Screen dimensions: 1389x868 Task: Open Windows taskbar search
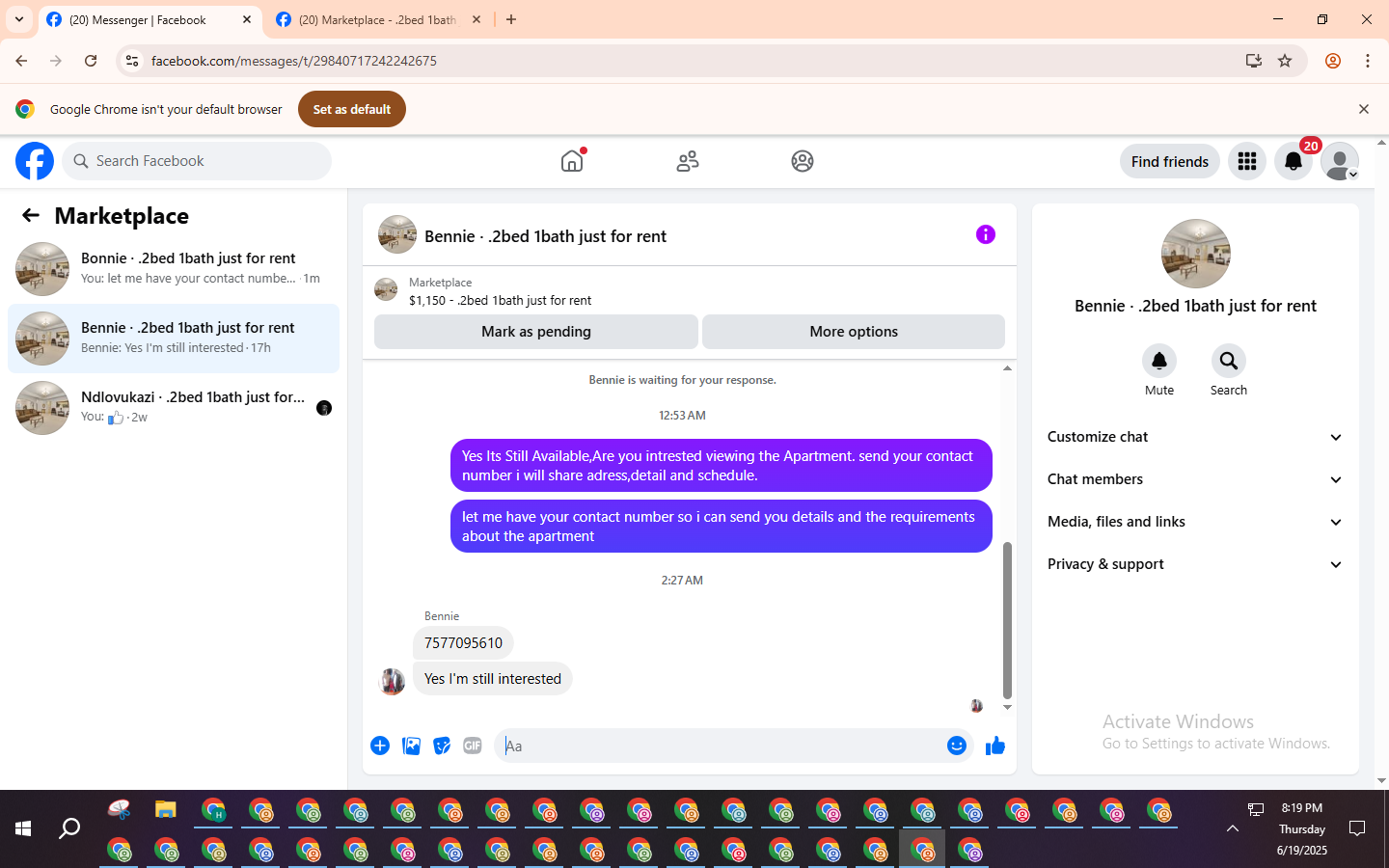point(69,828)
